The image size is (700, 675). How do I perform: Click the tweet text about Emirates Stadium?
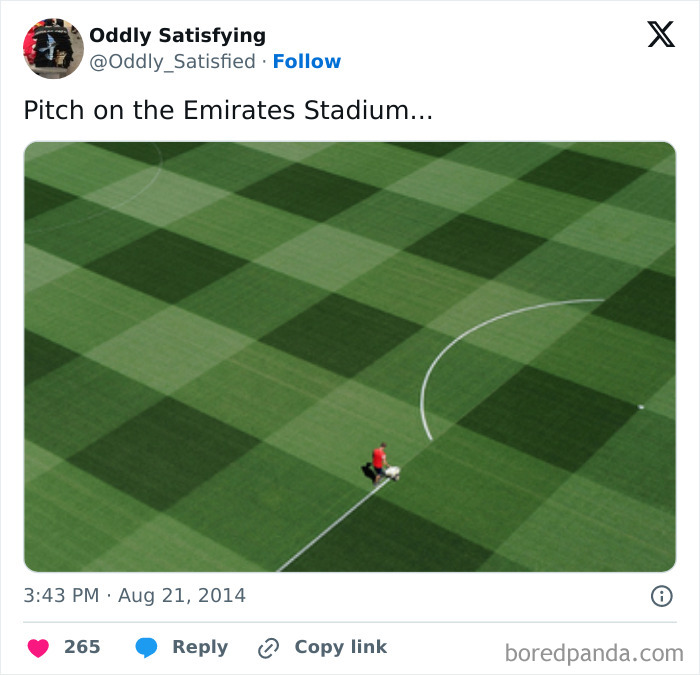pos(228,110)
